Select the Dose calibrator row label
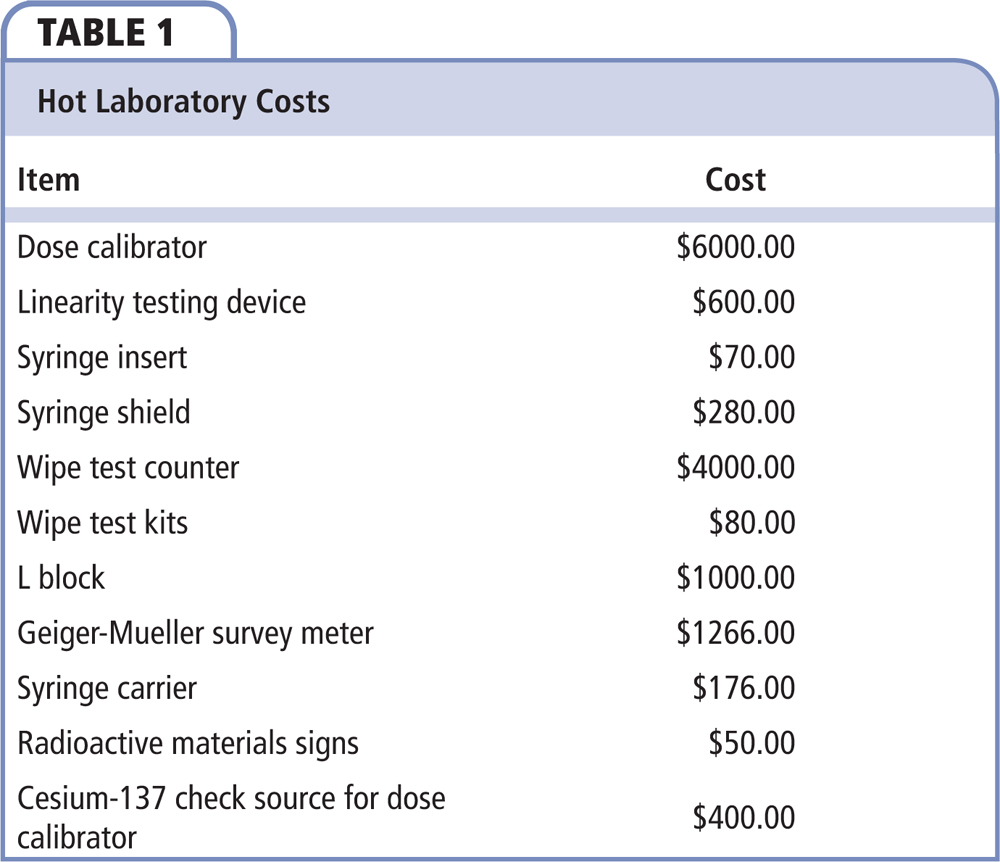1000x862 pixels. [x=112, y=247]
